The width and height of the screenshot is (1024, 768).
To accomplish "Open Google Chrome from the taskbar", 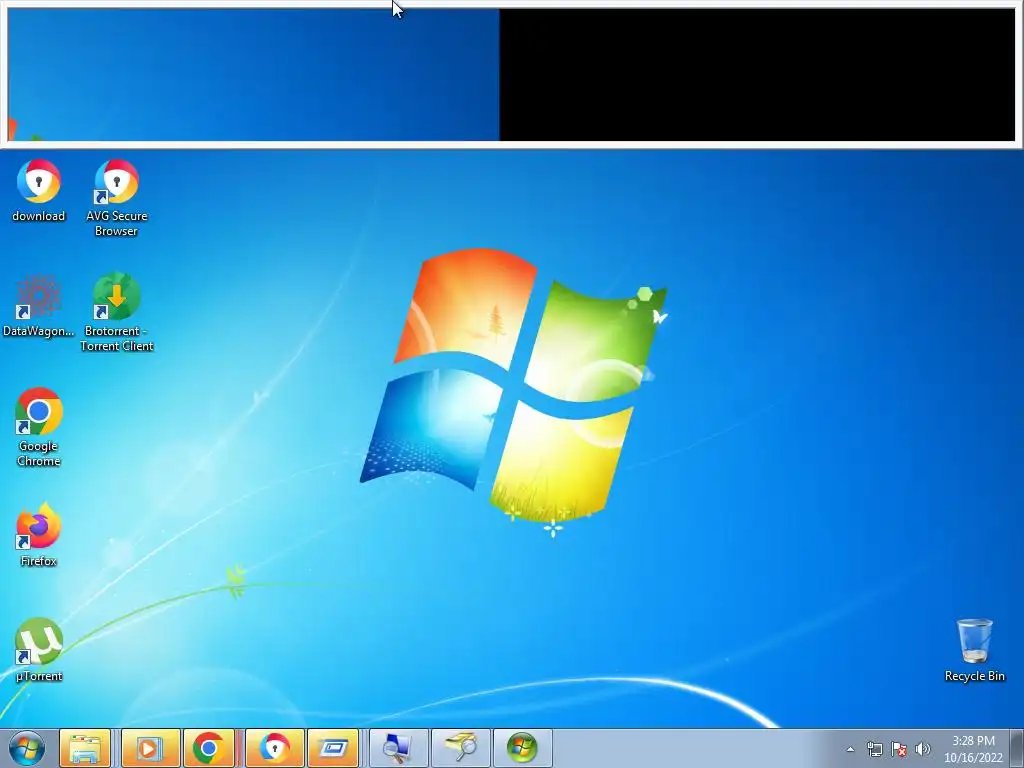I will click(209, 748).
